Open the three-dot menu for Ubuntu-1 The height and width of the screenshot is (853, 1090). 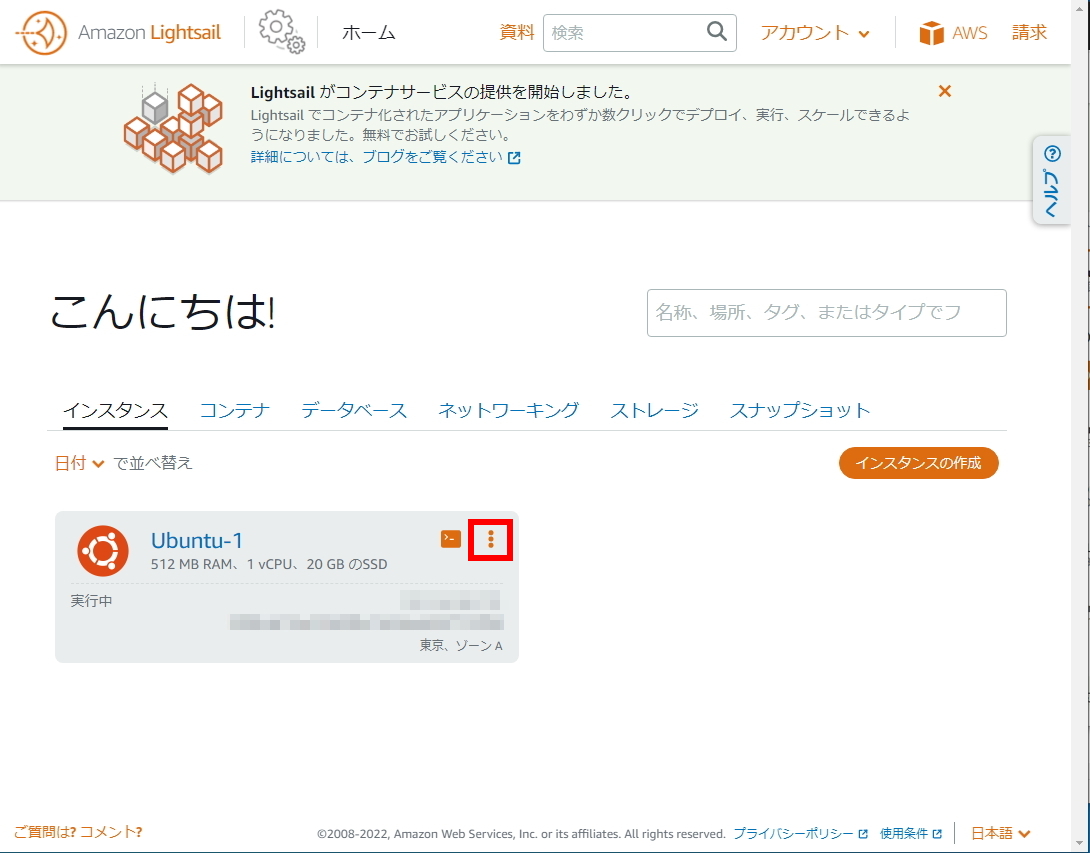tap(491, 539)
